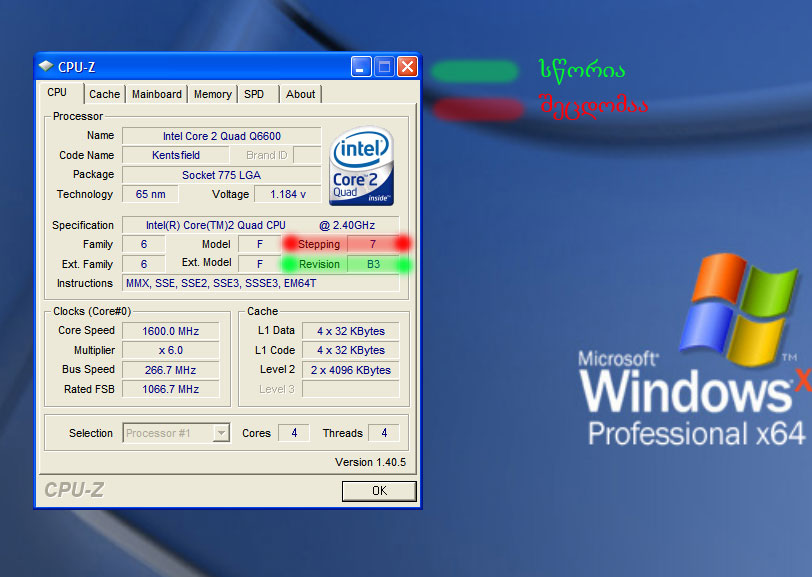Click the Core Speed value field
Screen dimensions: 812x577
pos(170,331)
